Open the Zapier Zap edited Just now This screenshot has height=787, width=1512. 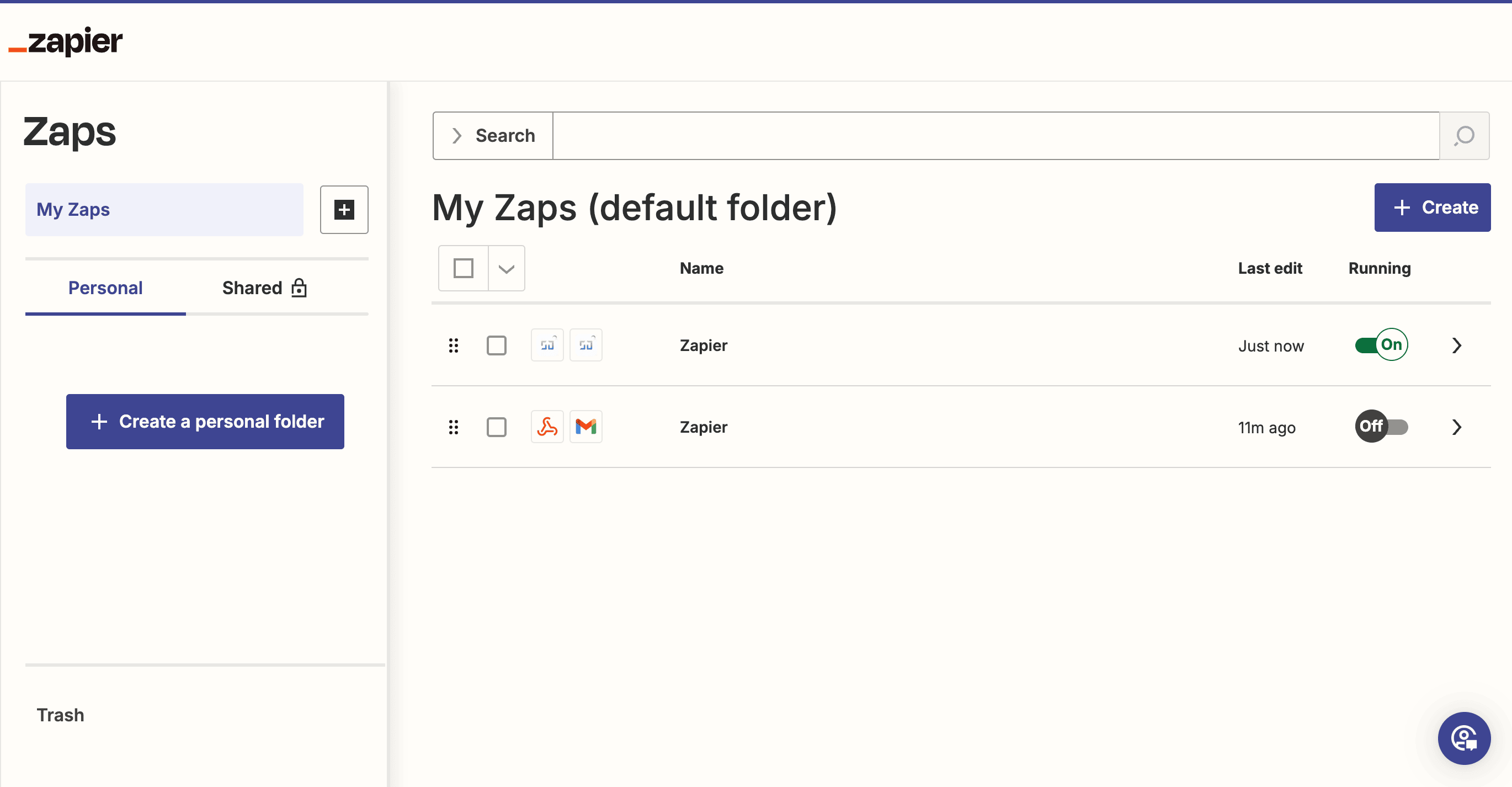(x=703, y=345)
